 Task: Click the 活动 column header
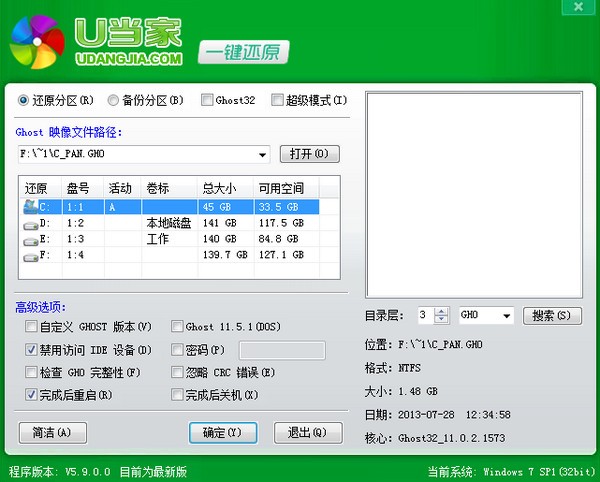pos(120,188)
